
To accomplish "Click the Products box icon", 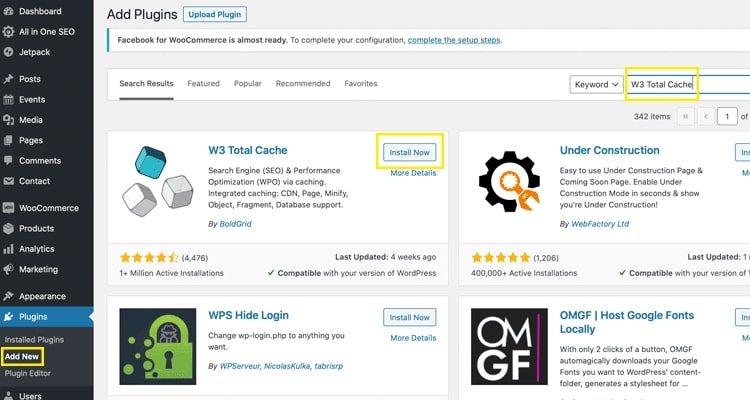I will 8,229.
